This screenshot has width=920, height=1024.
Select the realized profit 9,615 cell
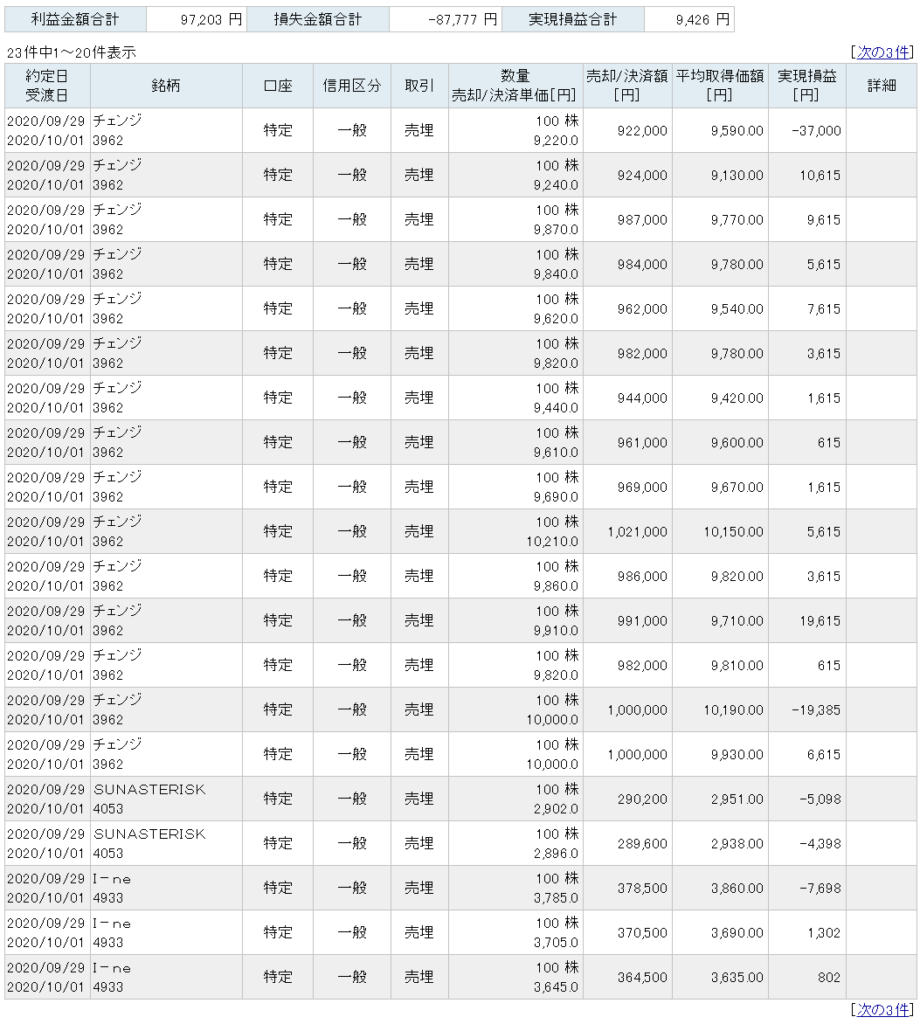point(807,220)
